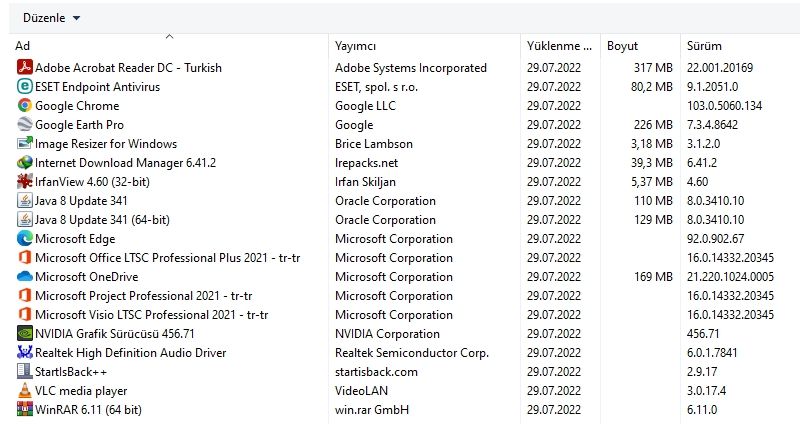Sort list by the Ad column header
Image resolution: width=800 pixels, height=424 pixels.
pos(23,46)
